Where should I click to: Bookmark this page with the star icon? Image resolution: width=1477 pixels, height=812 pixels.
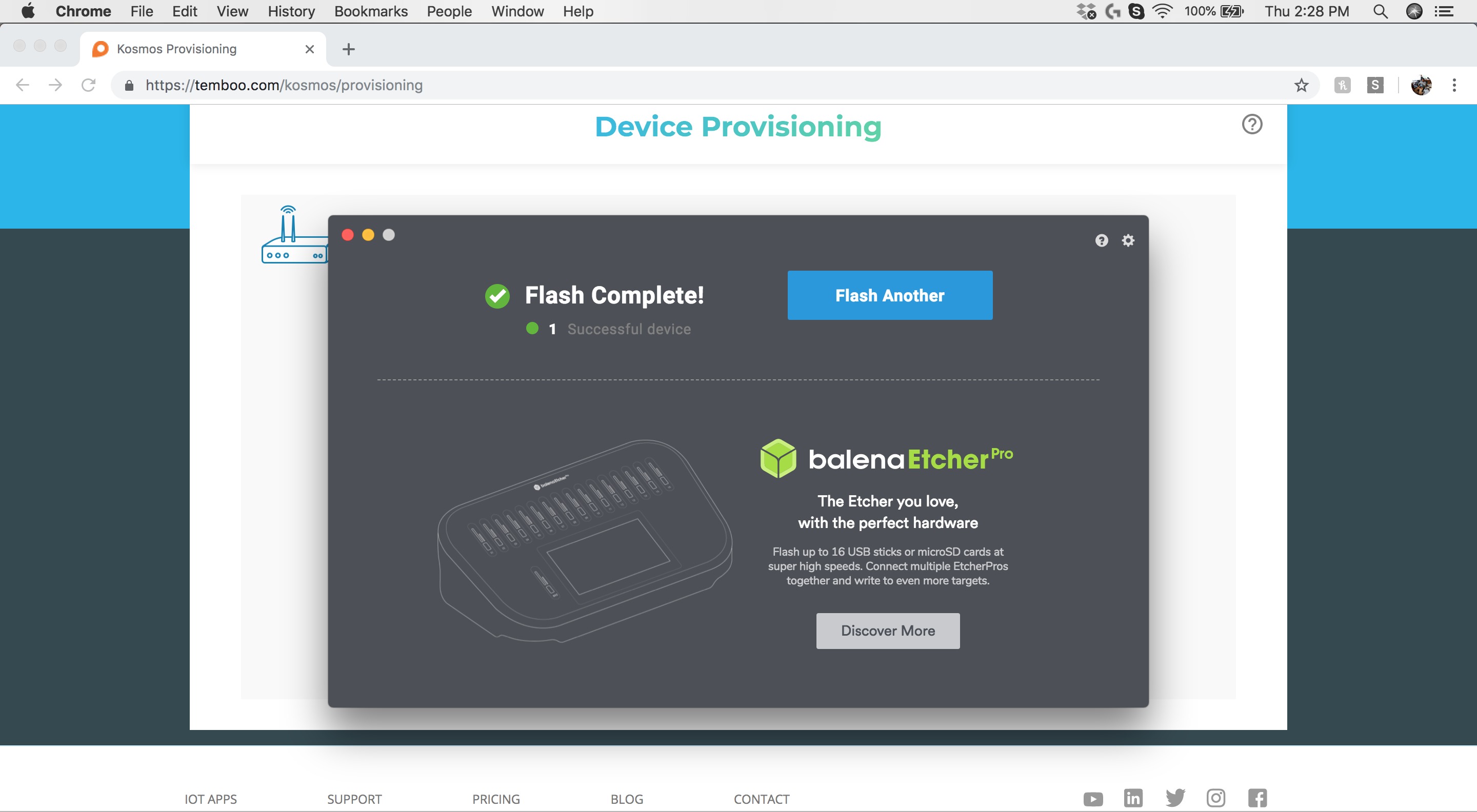[1301, 86]
